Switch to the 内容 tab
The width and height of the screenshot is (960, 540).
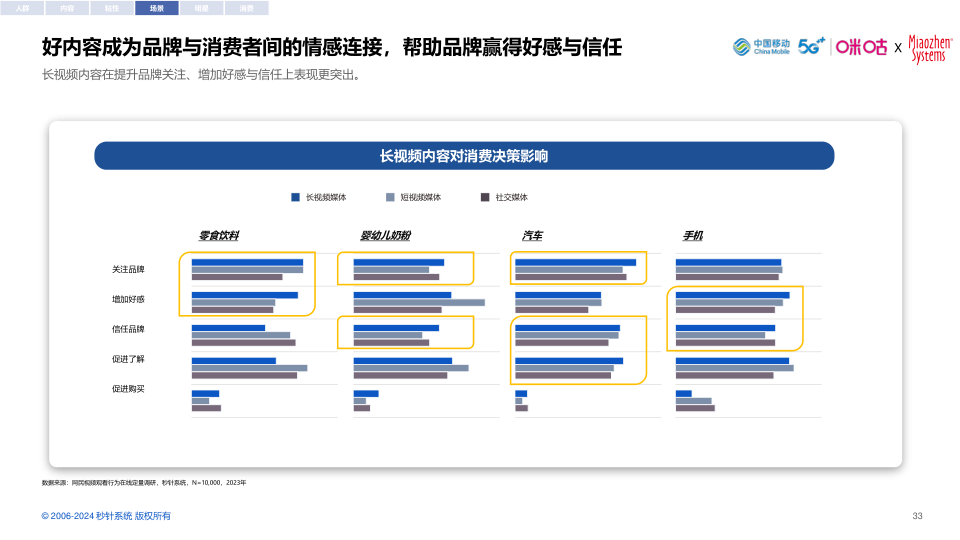tap(67, 8)
